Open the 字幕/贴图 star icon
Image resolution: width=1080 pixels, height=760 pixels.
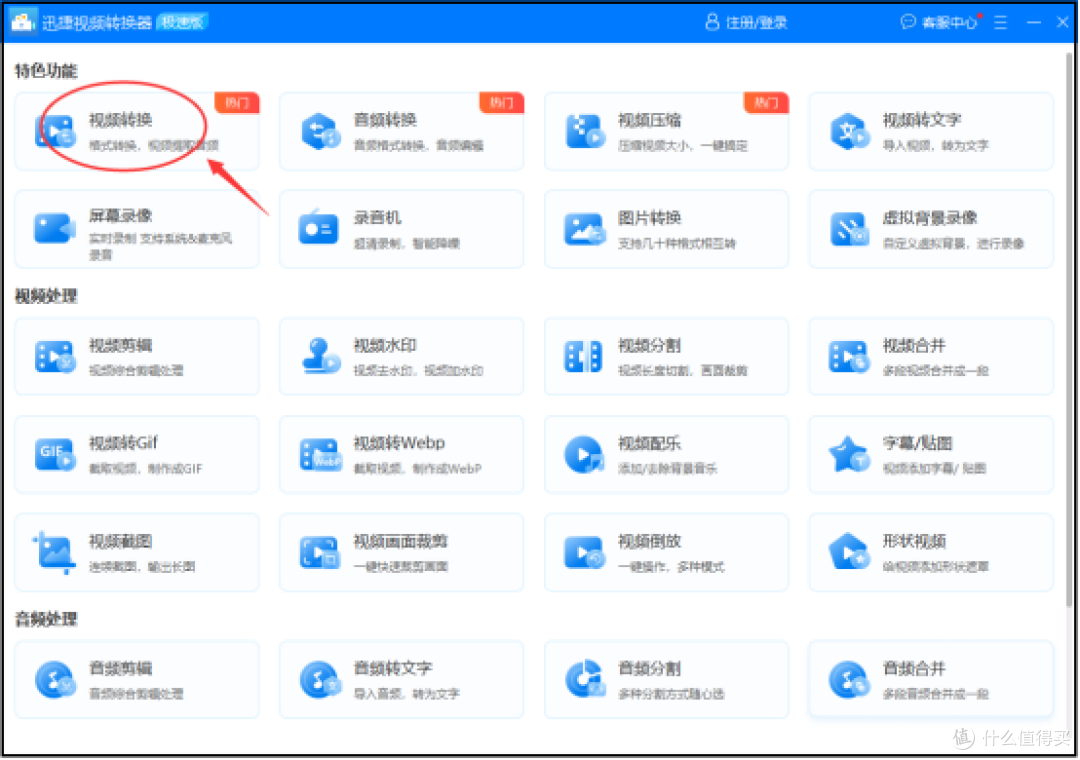[x=849, y=454]
